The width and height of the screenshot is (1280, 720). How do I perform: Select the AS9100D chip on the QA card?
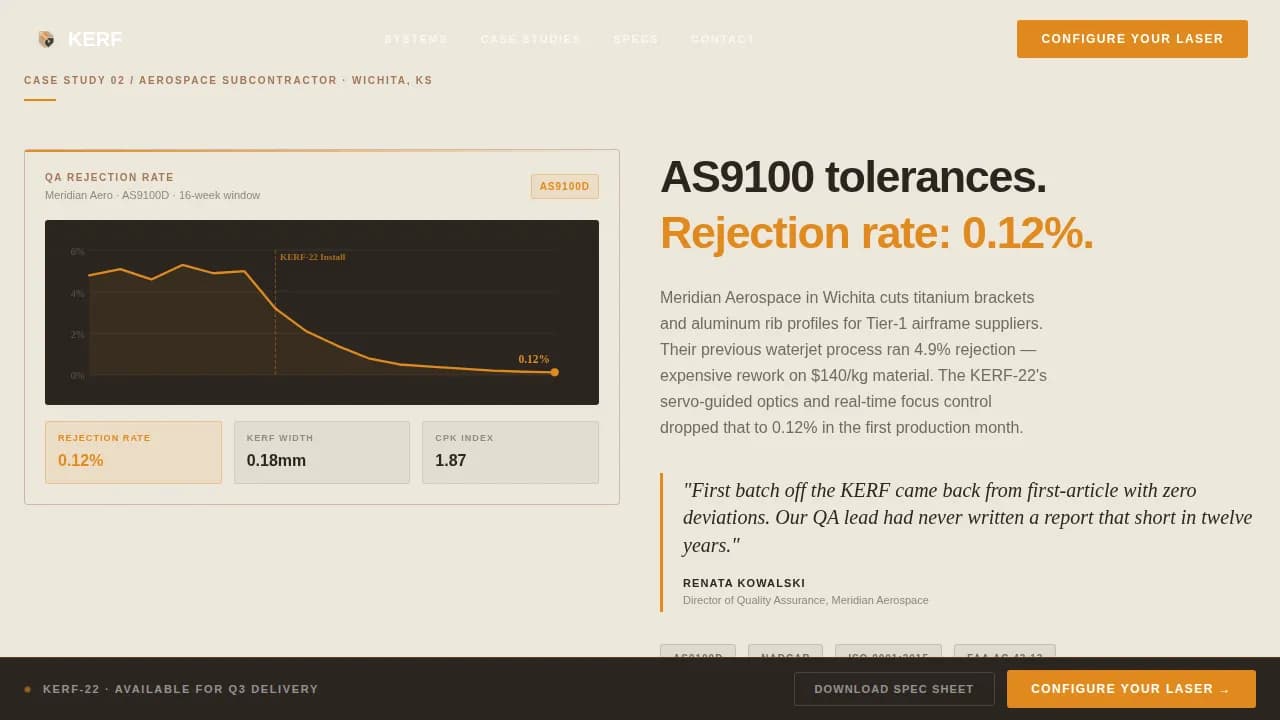[x=564, y=186]
